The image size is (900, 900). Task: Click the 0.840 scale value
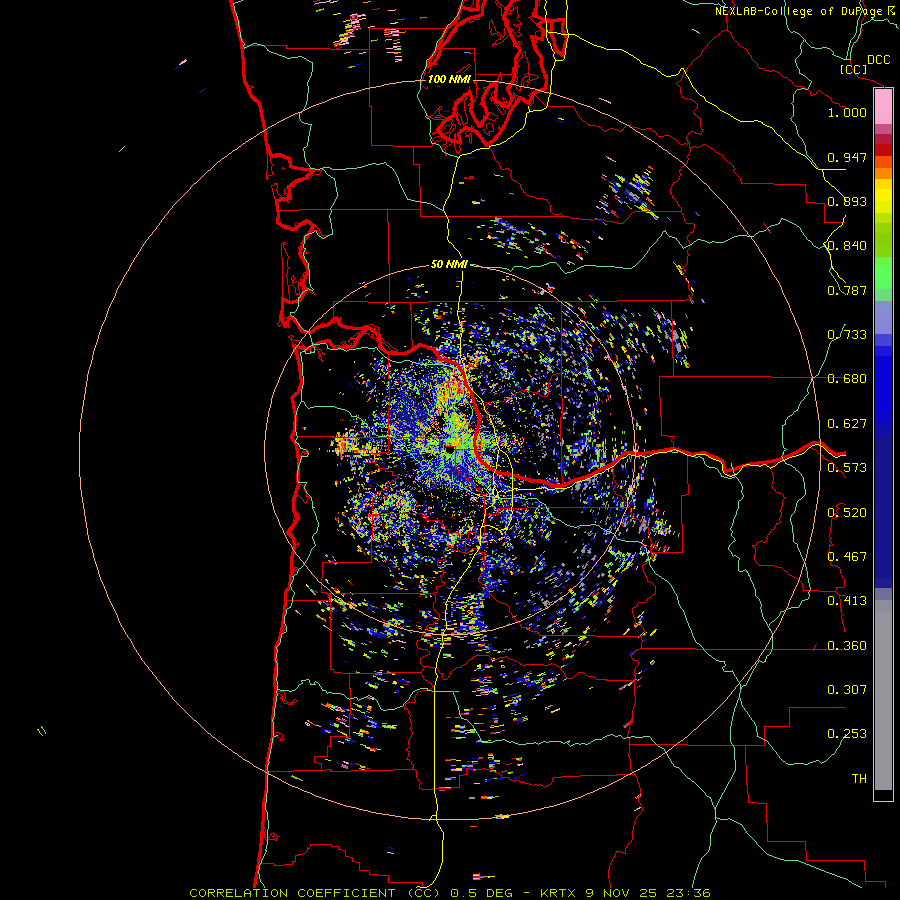click(x=847, y=246)
